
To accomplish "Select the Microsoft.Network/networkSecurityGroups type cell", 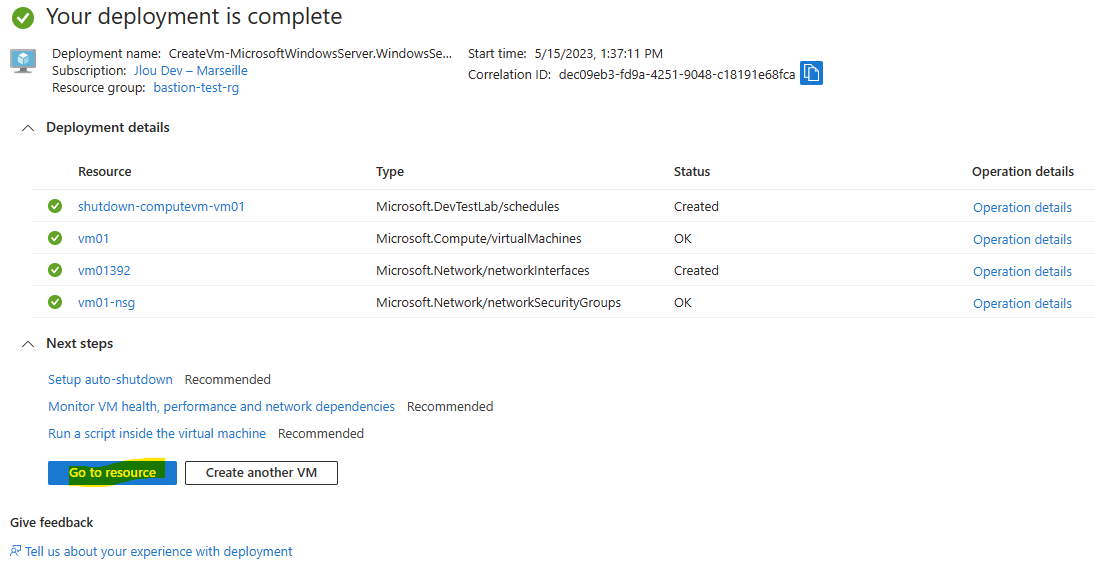I will [499, 303].
